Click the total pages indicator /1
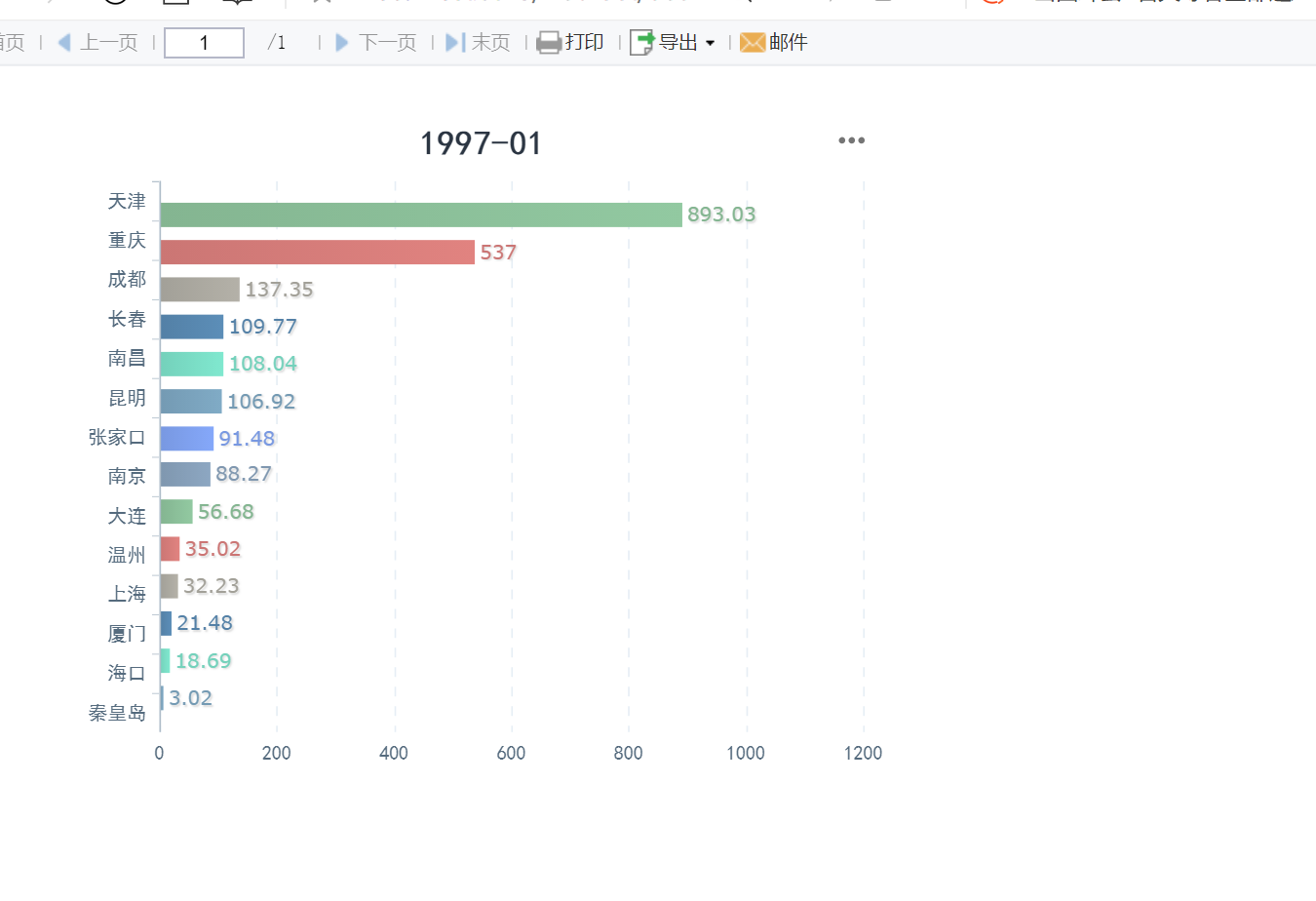Viewport: 1316px width, 901px height. [x=277, y=42]
